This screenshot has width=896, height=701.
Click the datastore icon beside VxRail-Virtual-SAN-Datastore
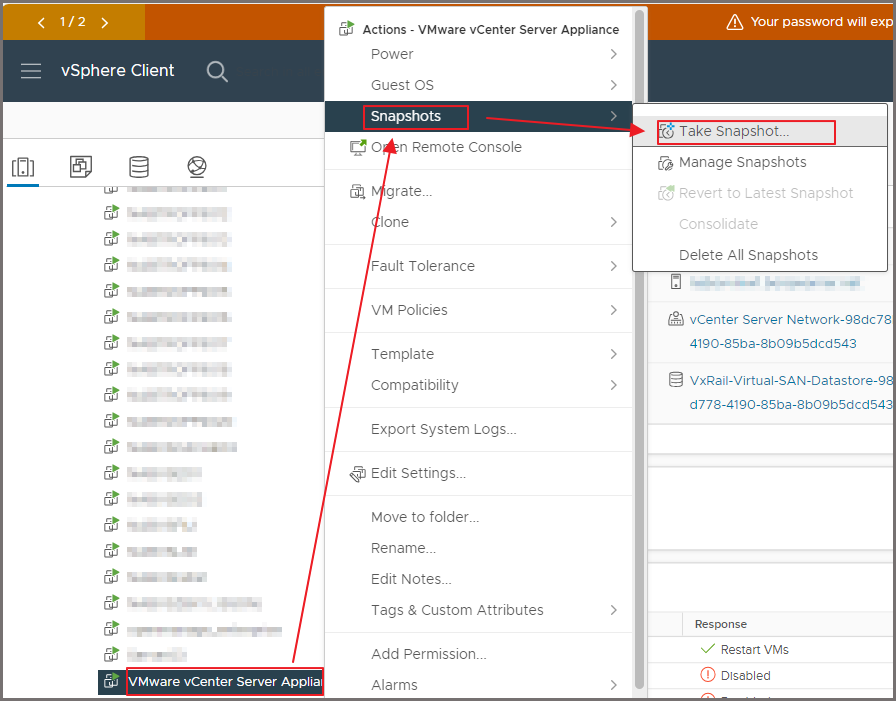pyautogui.click(x=676, y=380)
